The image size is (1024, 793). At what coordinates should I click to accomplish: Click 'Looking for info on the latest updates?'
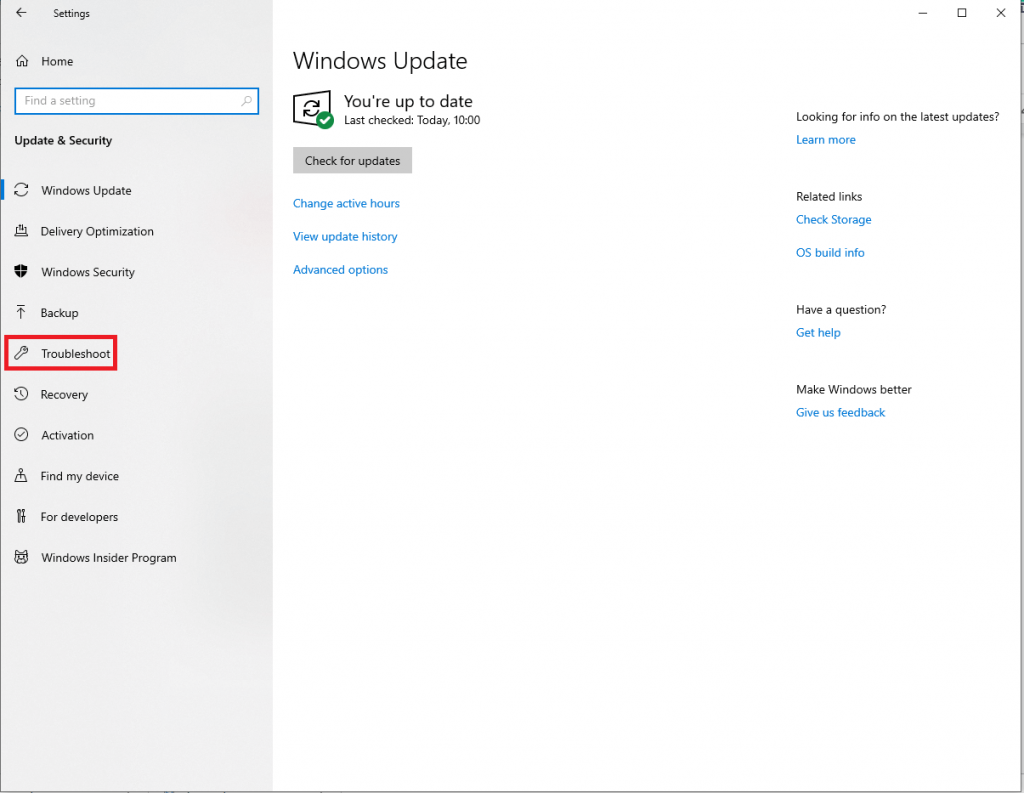(897, 117)
